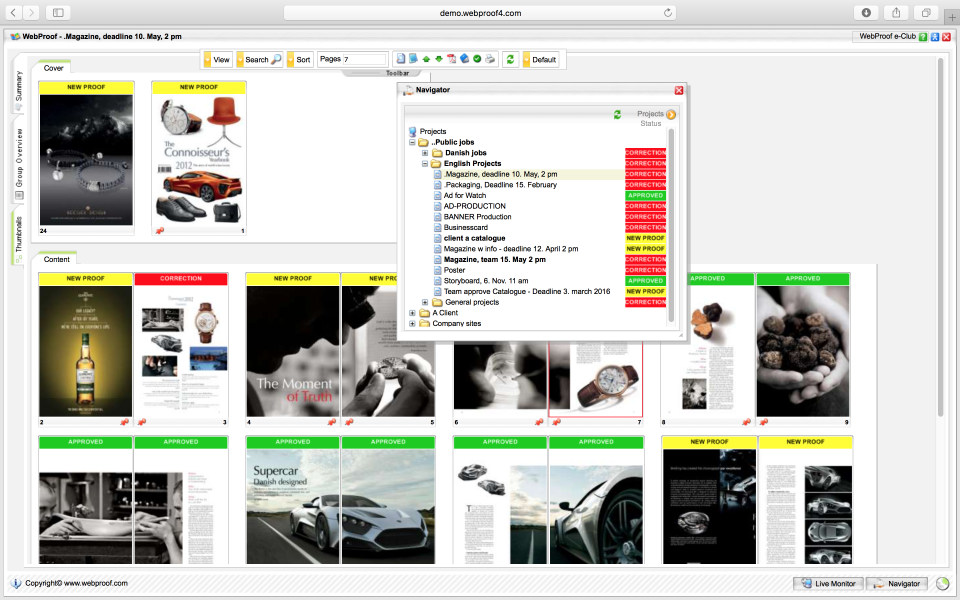Expand the Danish jobs folder
This screenshot has height=600, width=960.
pyautogui.click(x=425, y=153)
